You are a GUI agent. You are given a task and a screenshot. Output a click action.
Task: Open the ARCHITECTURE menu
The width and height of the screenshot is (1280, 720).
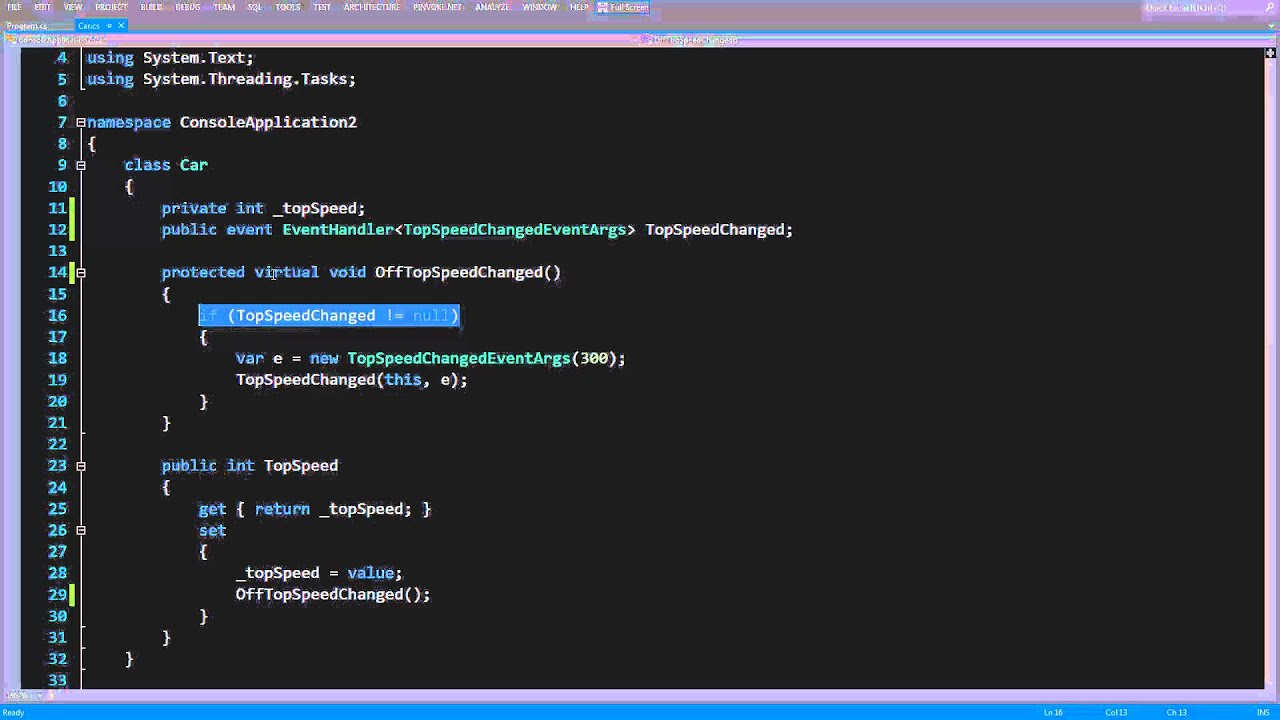click(x=373, y=7)
